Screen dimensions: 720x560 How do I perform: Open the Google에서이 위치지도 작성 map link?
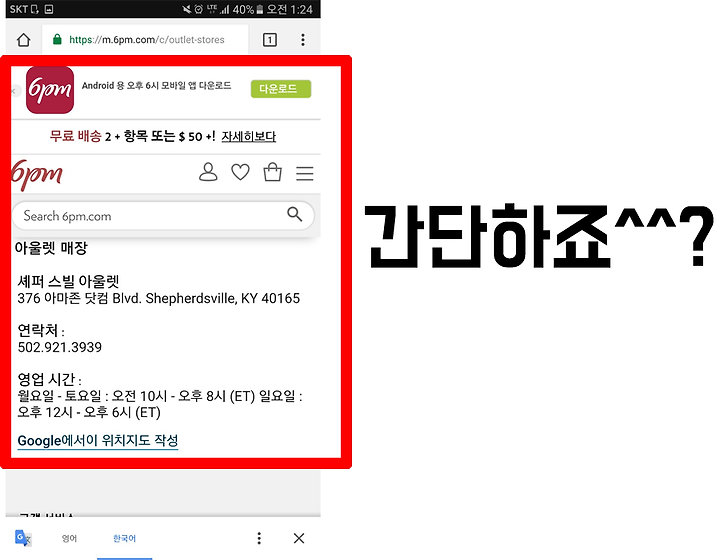tap(98, 441)
